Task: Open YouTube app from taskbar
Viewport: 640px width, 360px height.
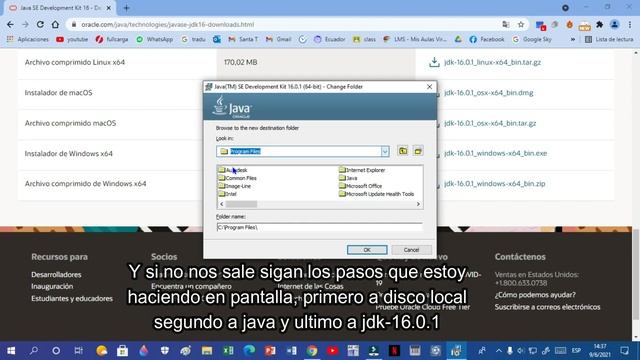Action: 332,351
